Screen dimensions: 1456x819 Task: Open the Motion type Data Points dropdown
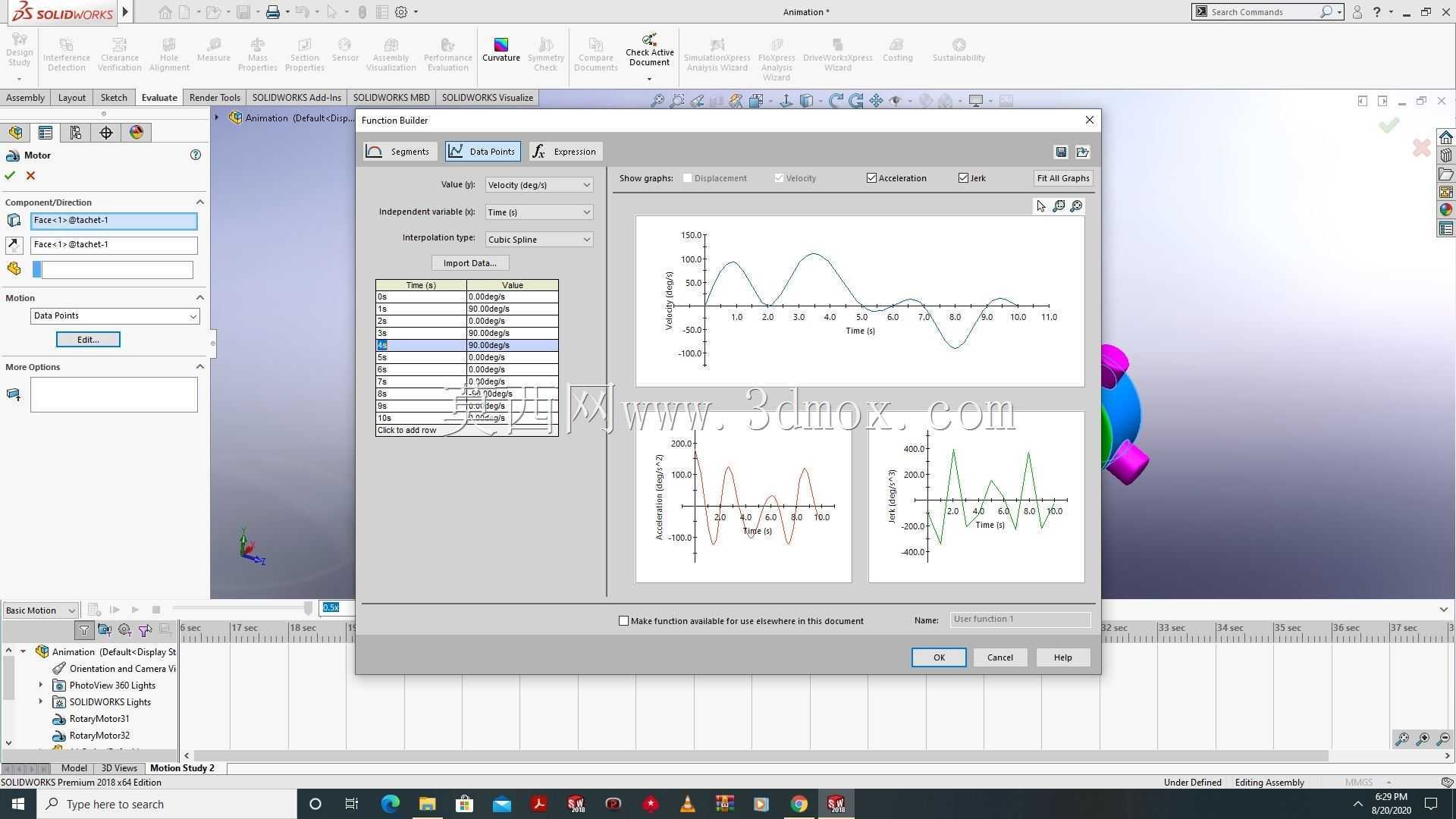[115, 316]
